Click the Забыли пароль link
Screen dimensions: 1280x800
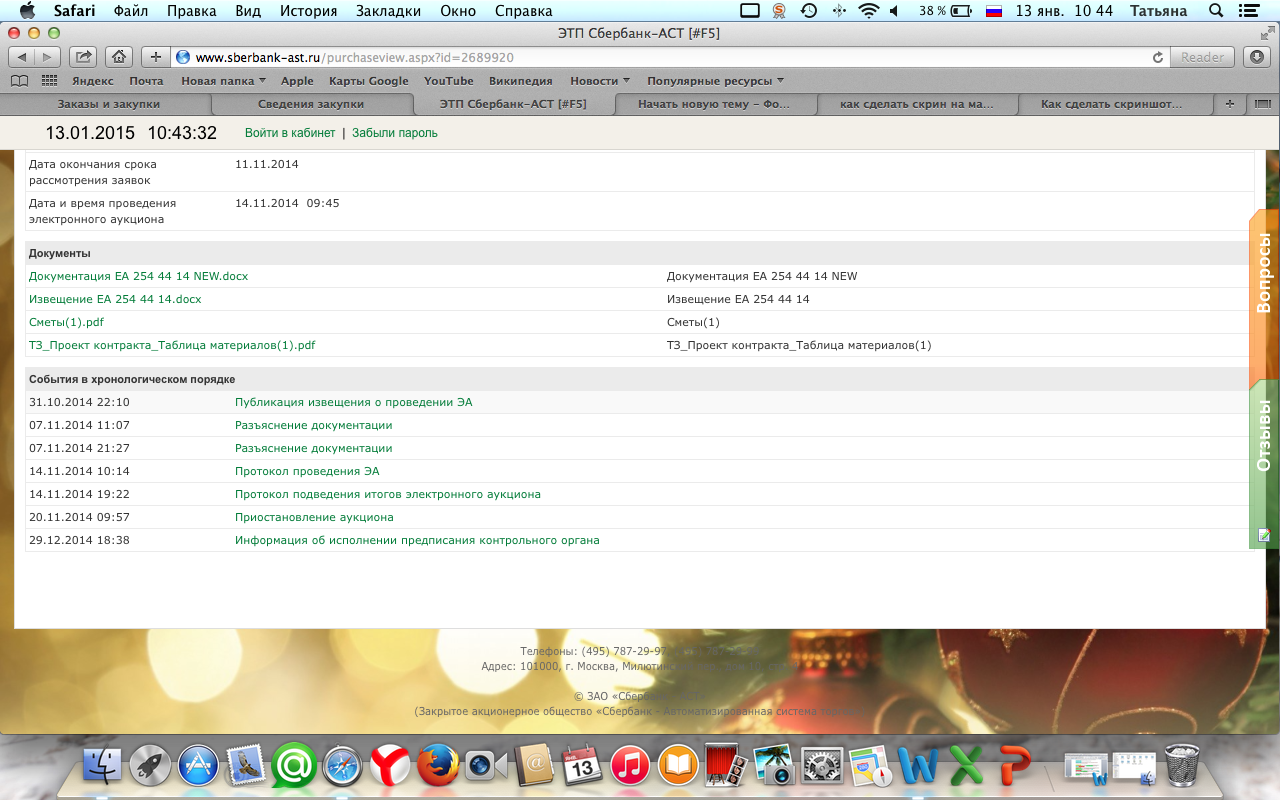pos(395,133)
